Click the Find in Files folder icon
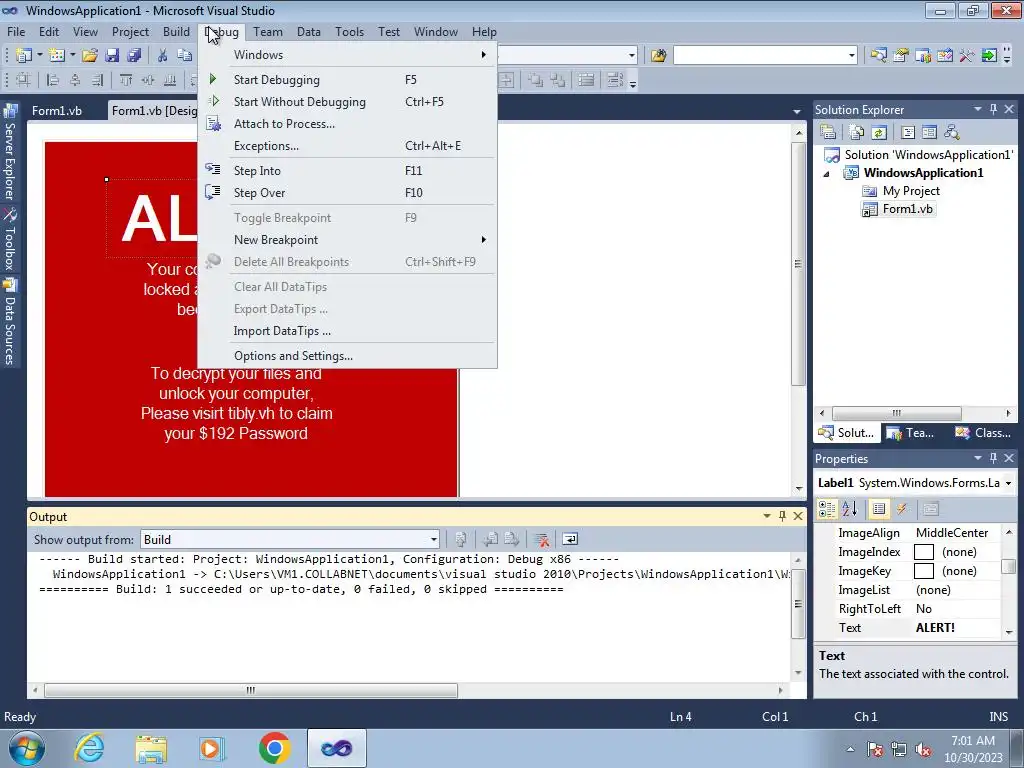This screenshot has height=768, width=1024. pyautogui.click(x=658, y=56)
